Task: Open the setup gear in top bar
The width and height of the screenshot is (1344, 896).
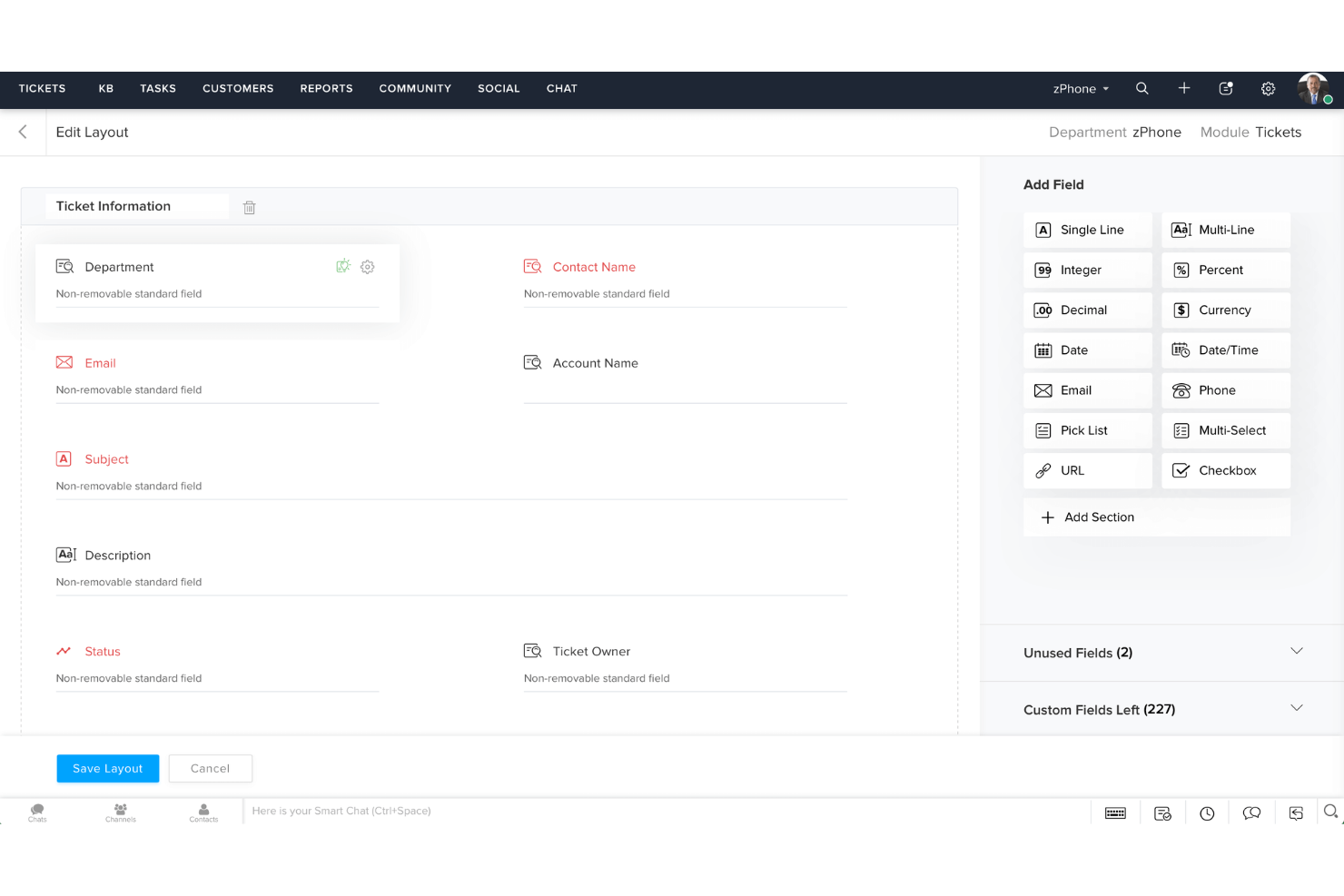Action: [x=1268, y=89]
